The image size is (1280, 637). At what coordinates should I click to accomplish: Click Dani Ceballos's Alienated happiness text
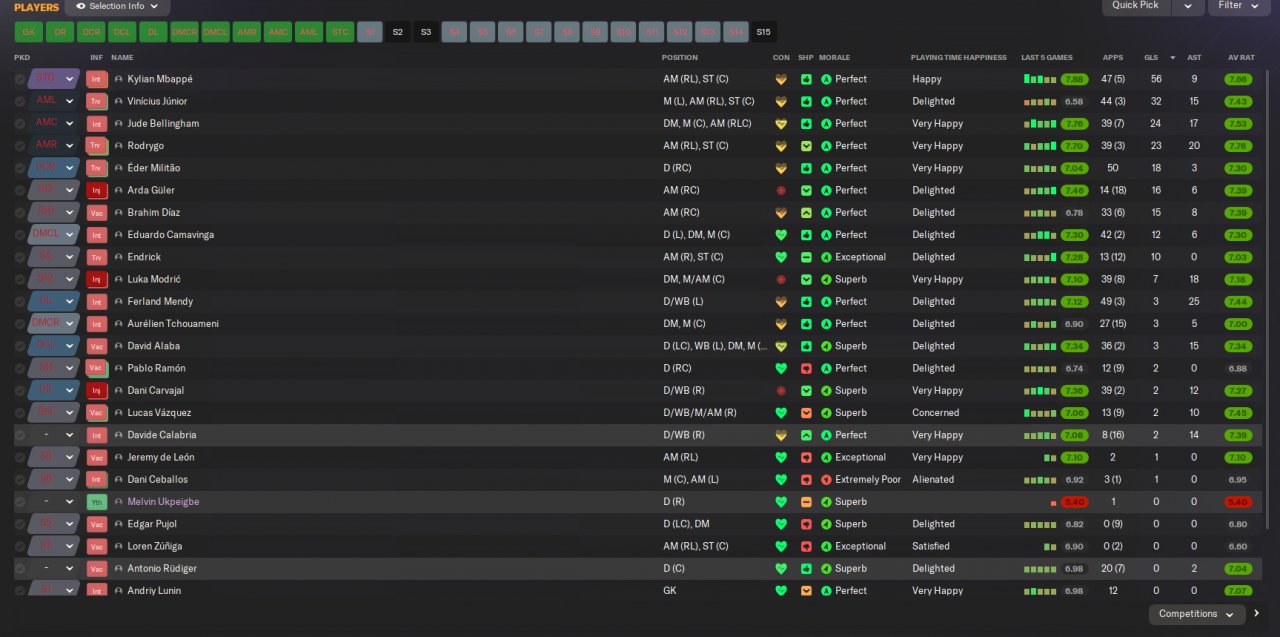(x=934, y=479)
